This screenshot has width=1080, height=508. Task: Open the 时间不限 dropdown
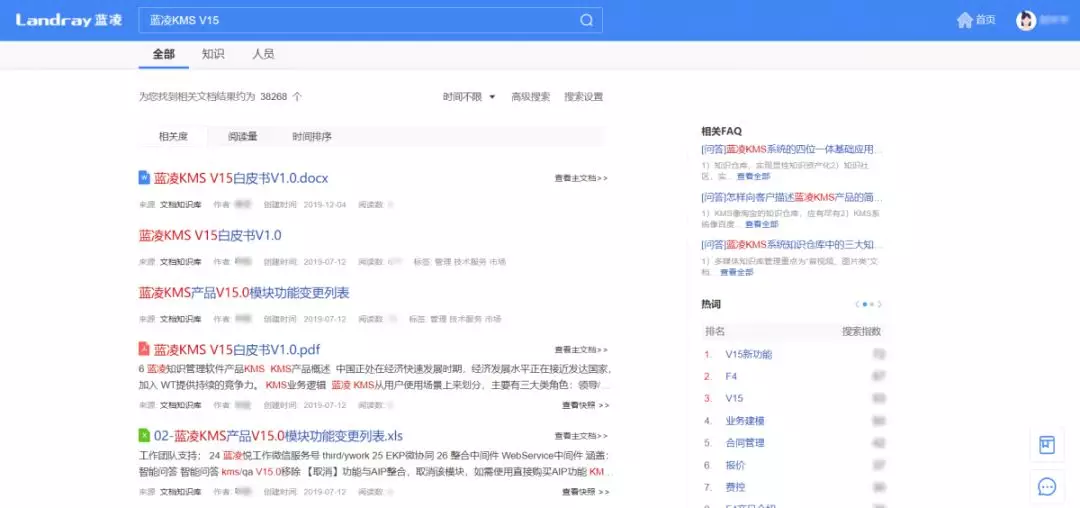point(469,97)
